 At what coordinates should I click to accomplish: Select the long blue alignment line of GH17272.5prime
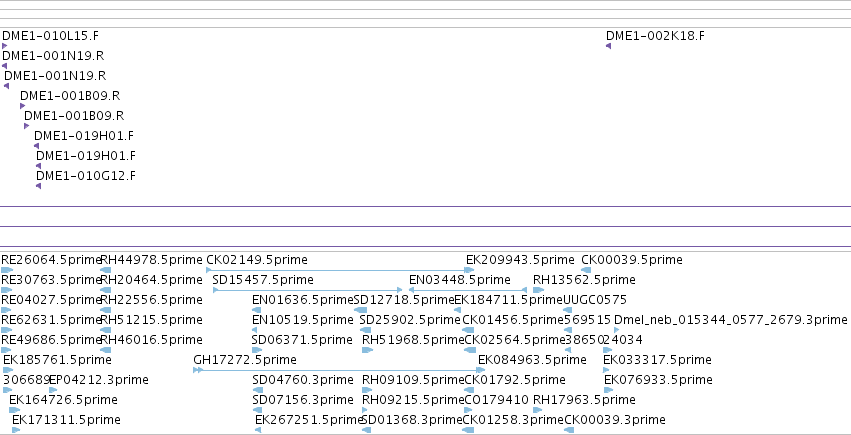[339, 370]
